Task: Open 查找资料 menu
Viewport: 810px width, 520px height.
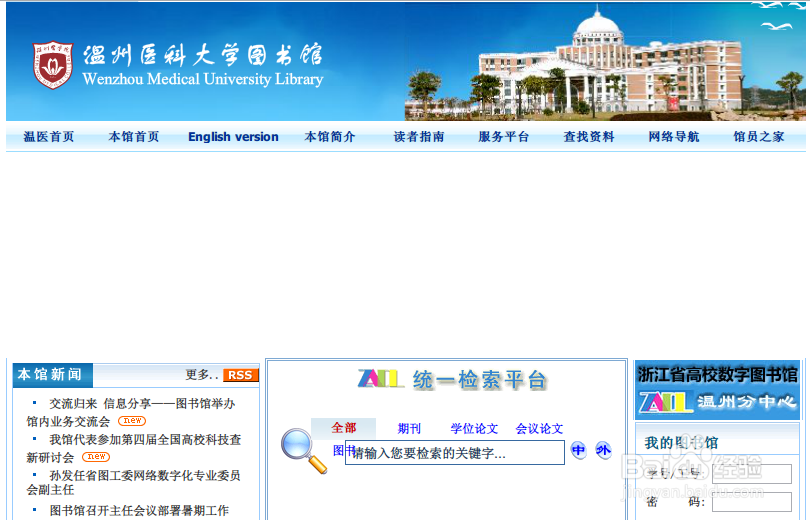Action: point(589,137)
